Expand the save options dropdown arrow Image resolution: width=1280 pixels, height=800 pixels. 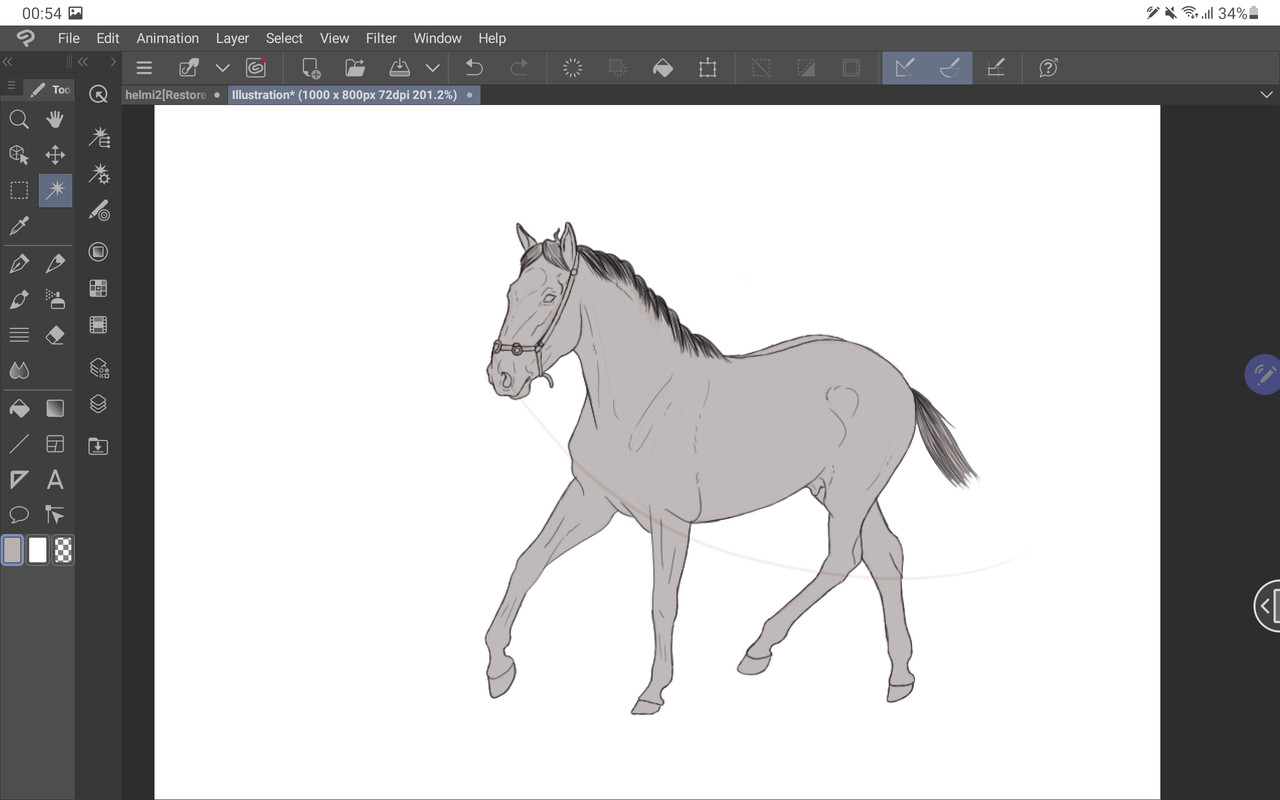432,68
